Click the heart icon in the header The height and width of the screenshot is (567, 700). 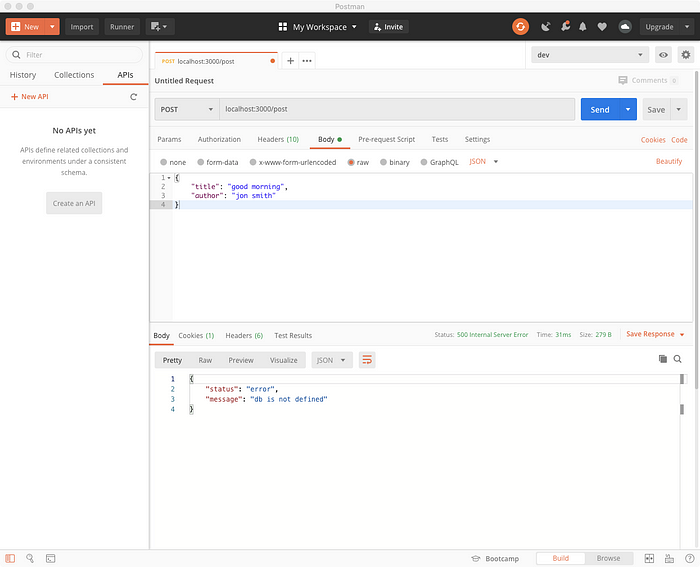(602, 27)
